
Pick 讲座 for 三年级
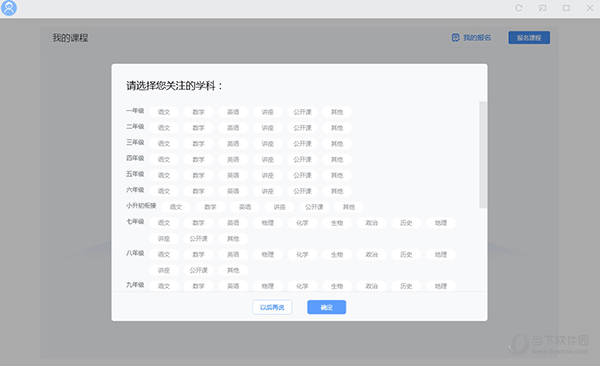pos(267,144)
